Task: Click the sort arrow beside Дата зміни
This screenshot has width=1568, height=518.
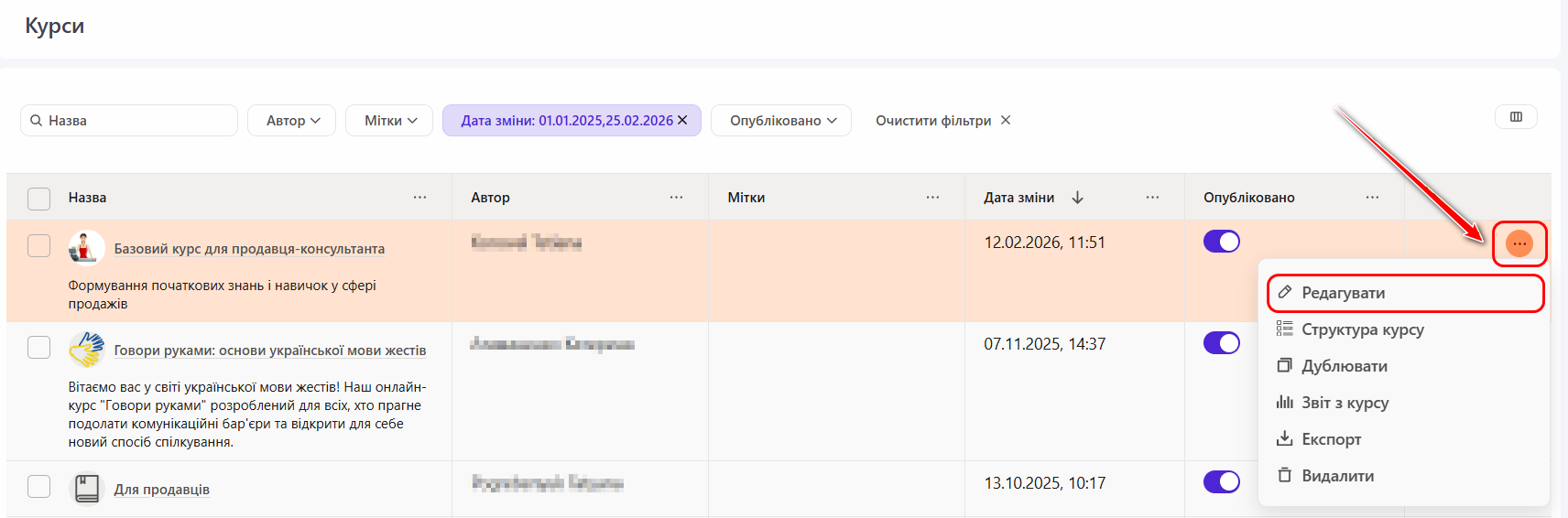Action: (1077, 198)
